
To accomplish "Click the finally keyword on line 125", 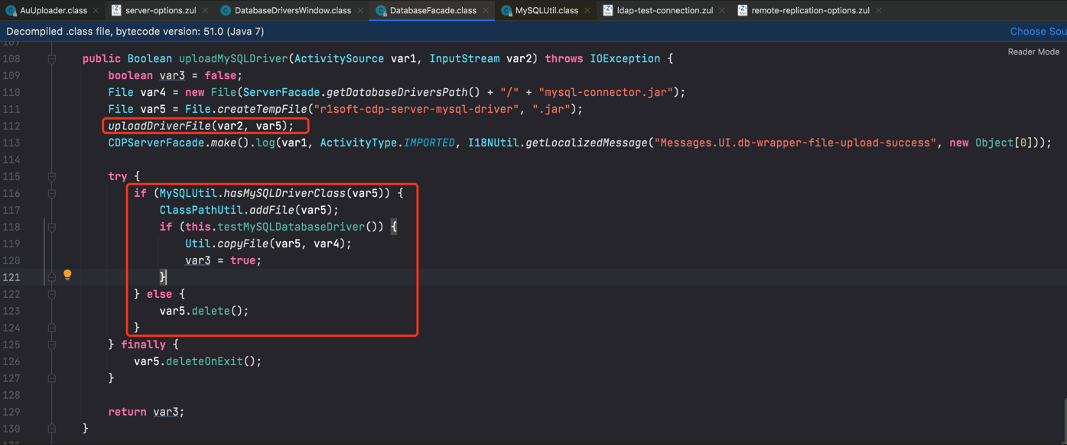I will [x=143, y=344].
